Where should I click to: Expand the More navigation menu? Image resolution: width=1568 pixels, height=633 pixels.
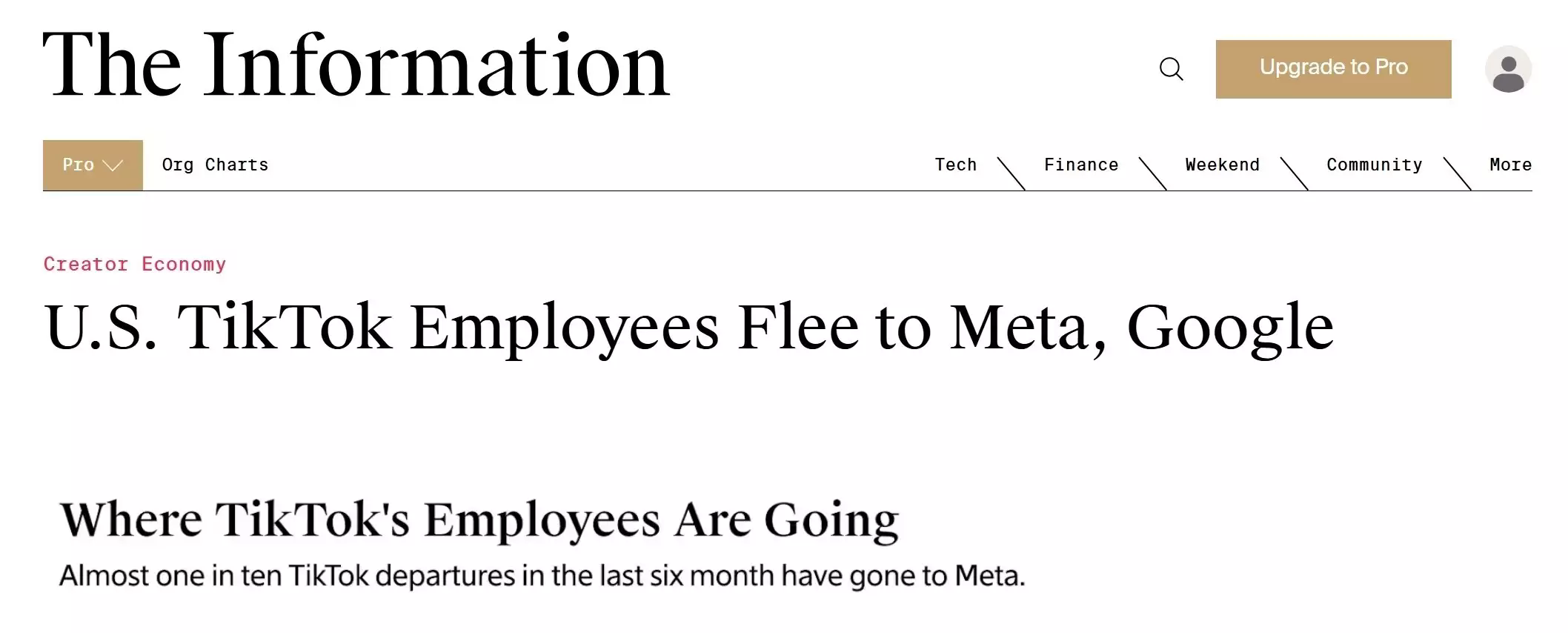(x=1510, y=165)
